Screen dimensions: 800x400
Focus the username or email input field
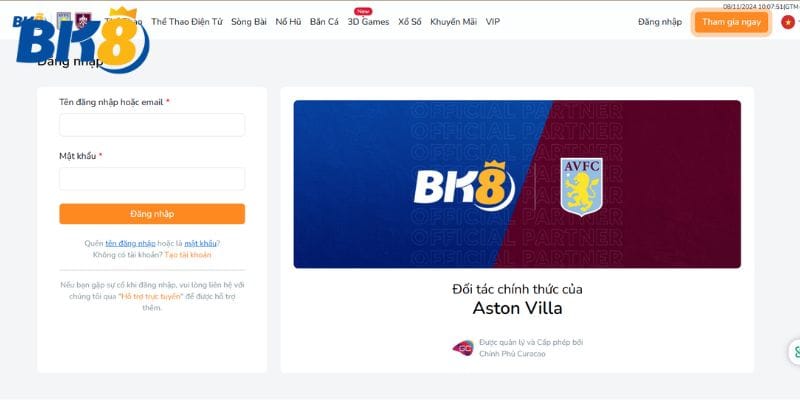pos(152,125)
